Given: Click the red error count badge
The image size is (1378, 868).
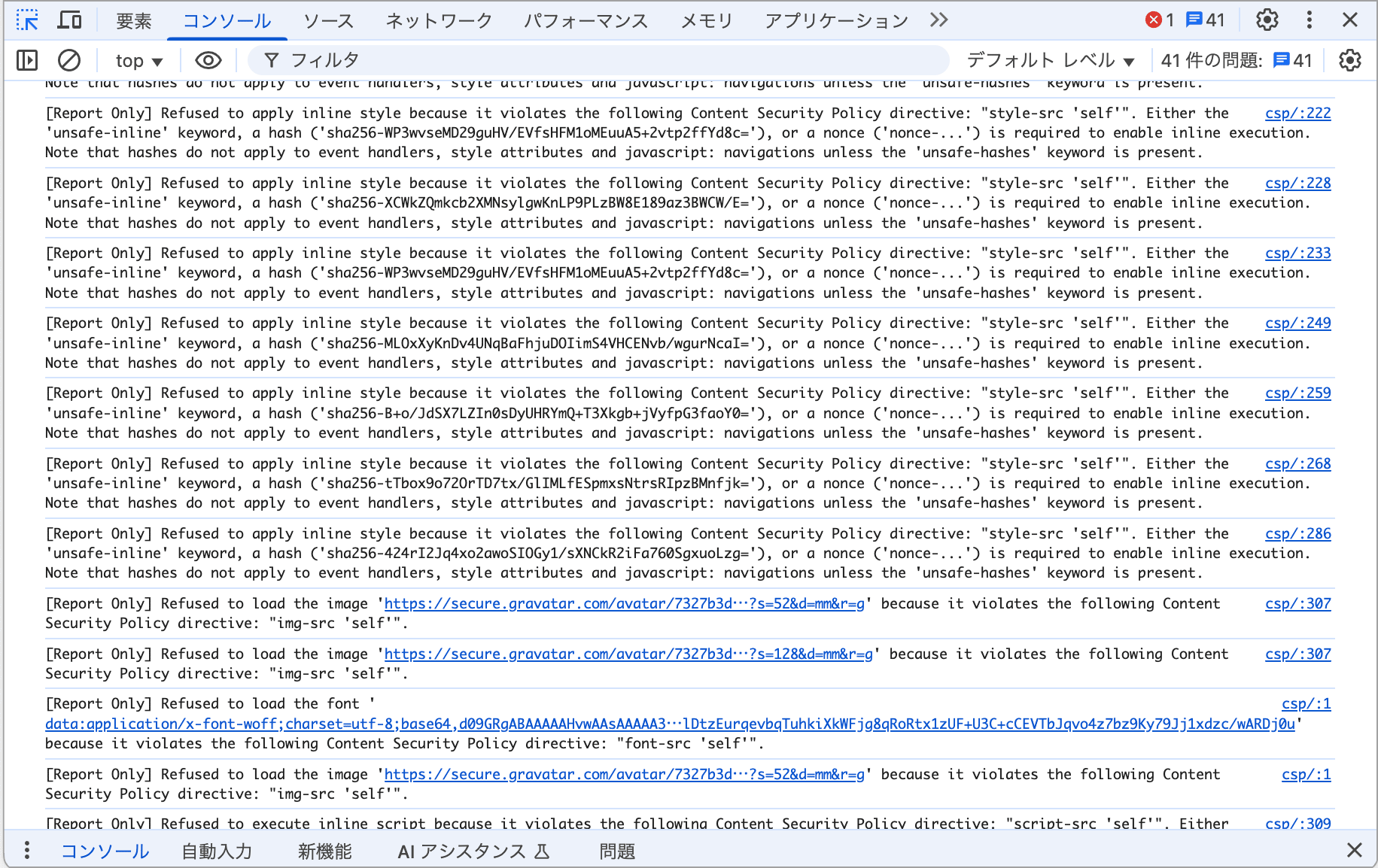Looking at the screenshot, I should coord(1160,20).
